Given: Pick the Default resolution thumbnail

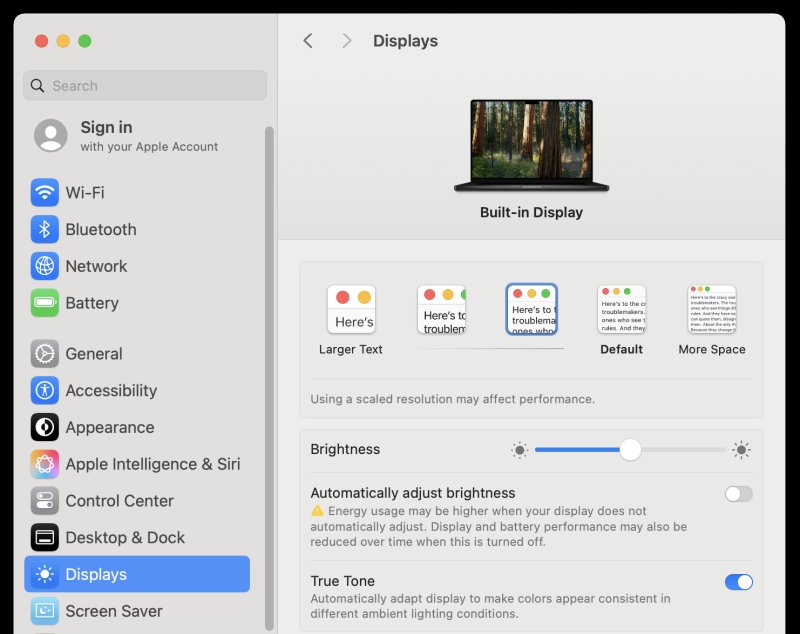Looking at the screenshot, I should click(621, 310).
